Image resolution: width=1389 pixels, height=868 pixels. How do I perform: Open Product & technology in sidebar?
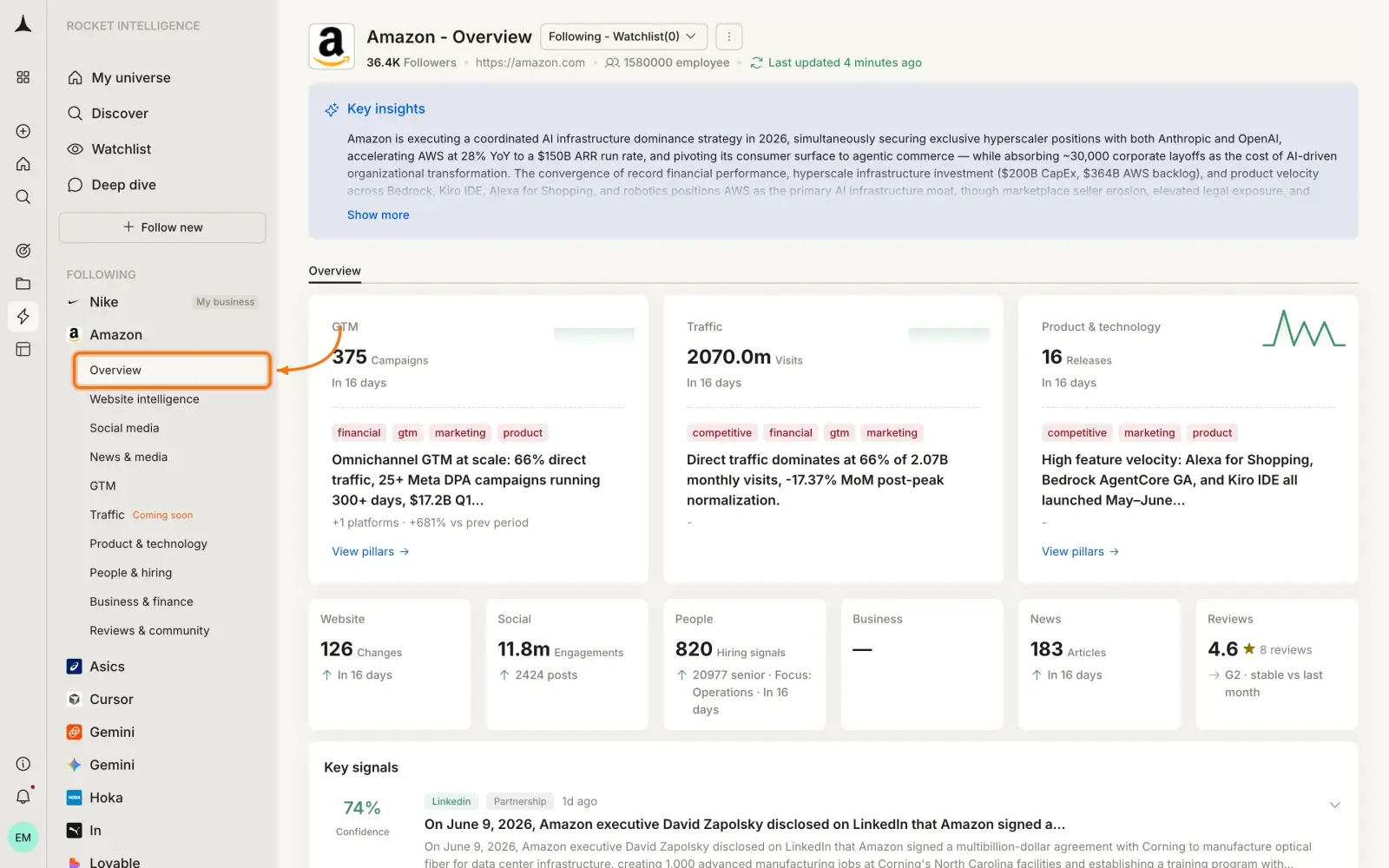pyautogui.click(x=148, y=544)
